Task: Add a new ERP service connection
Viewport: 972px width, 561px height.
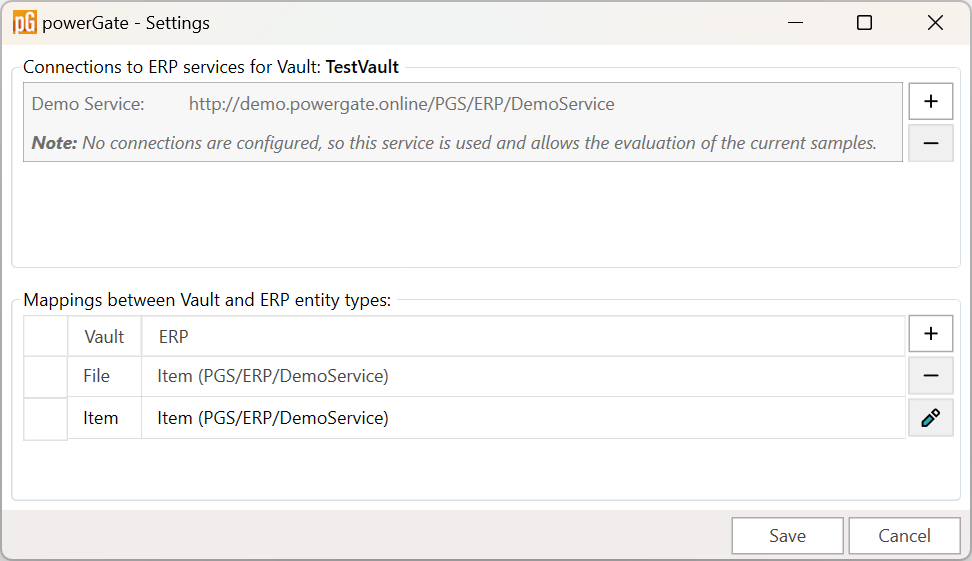Action: [930, 102]
